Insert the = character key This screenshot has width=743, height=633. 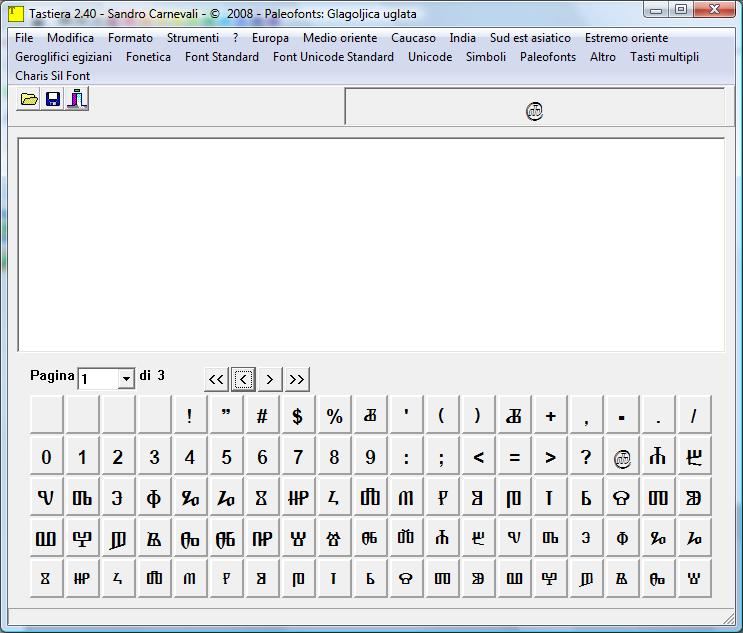(x=514, y=456)
